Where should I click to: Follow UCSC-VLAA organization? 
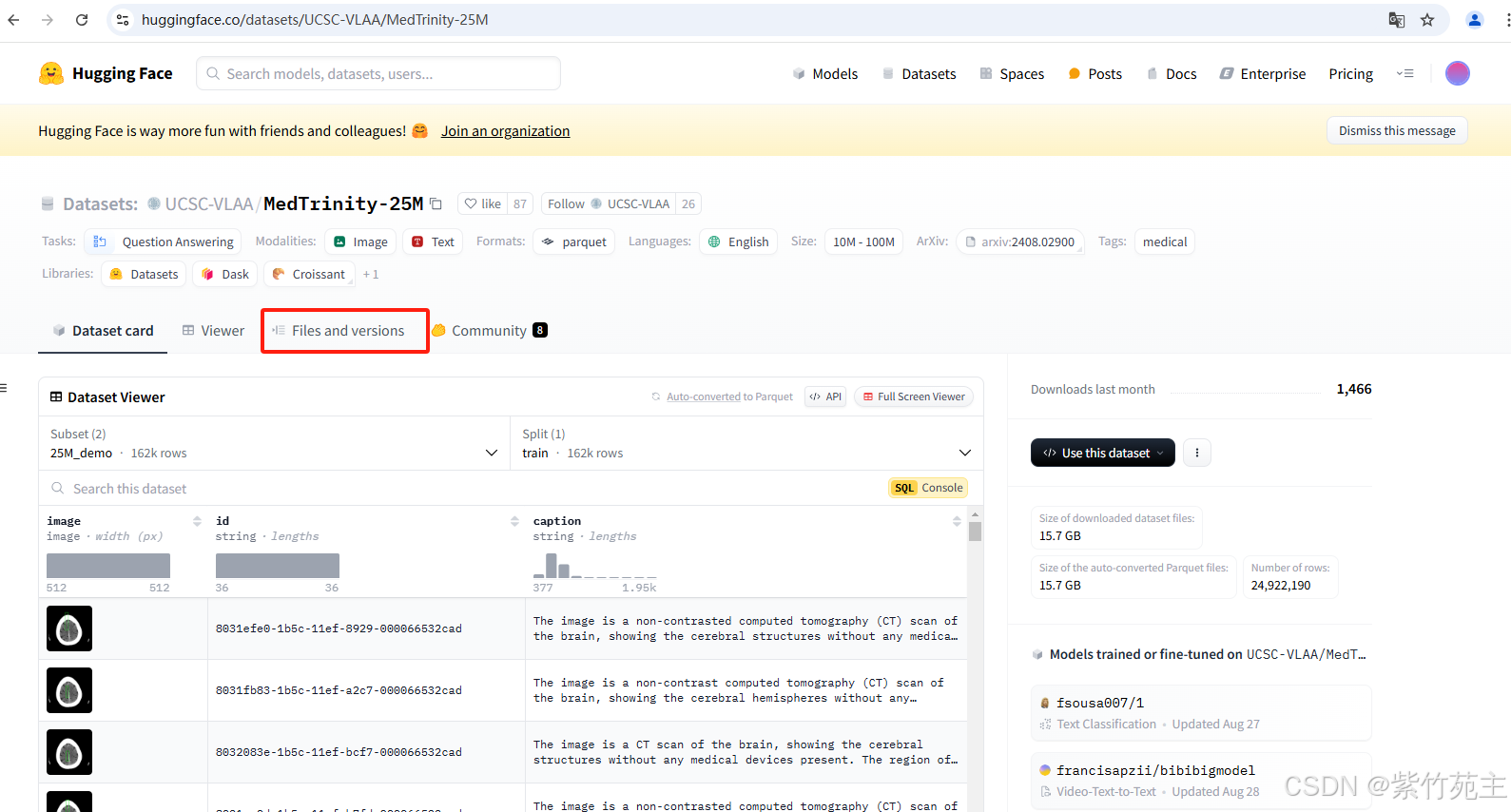609,203
